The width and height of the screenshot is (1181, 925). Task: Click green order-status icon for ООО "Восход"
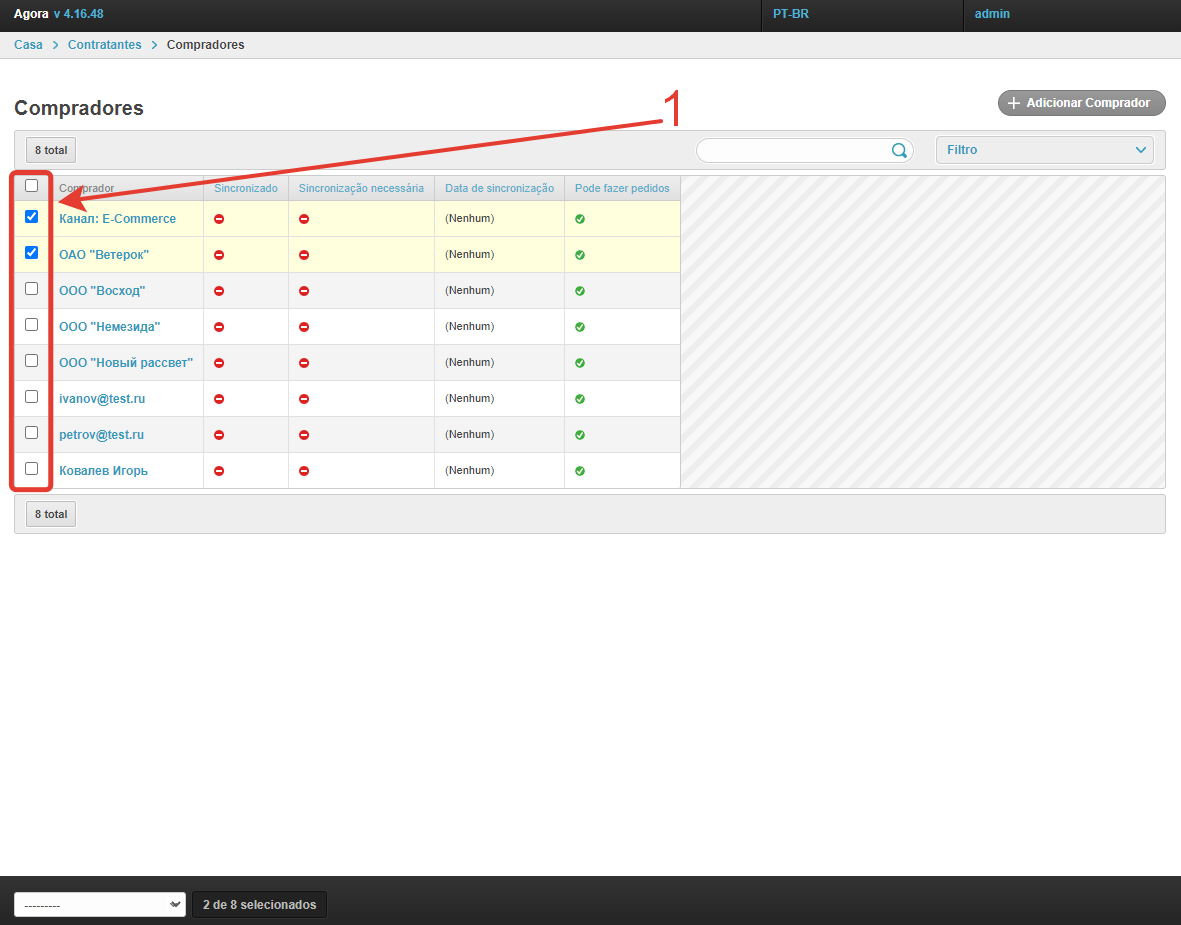point(580,291)
